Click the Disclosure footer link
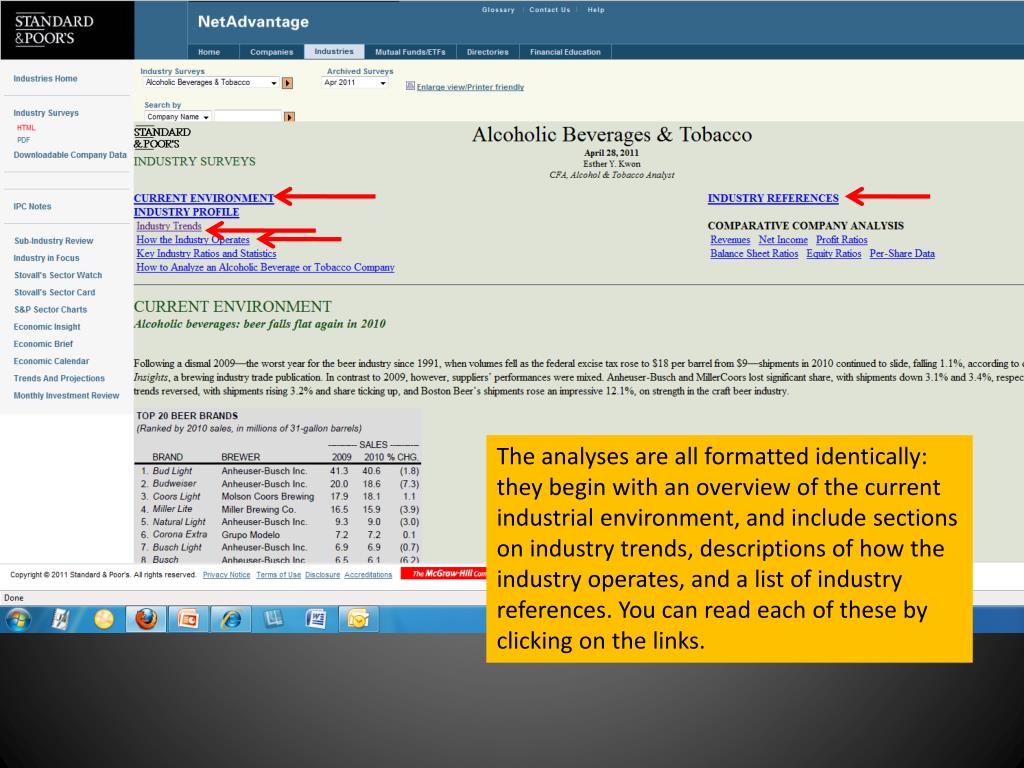This screenshot has height=768, width=1024. [x=323, y=575]
